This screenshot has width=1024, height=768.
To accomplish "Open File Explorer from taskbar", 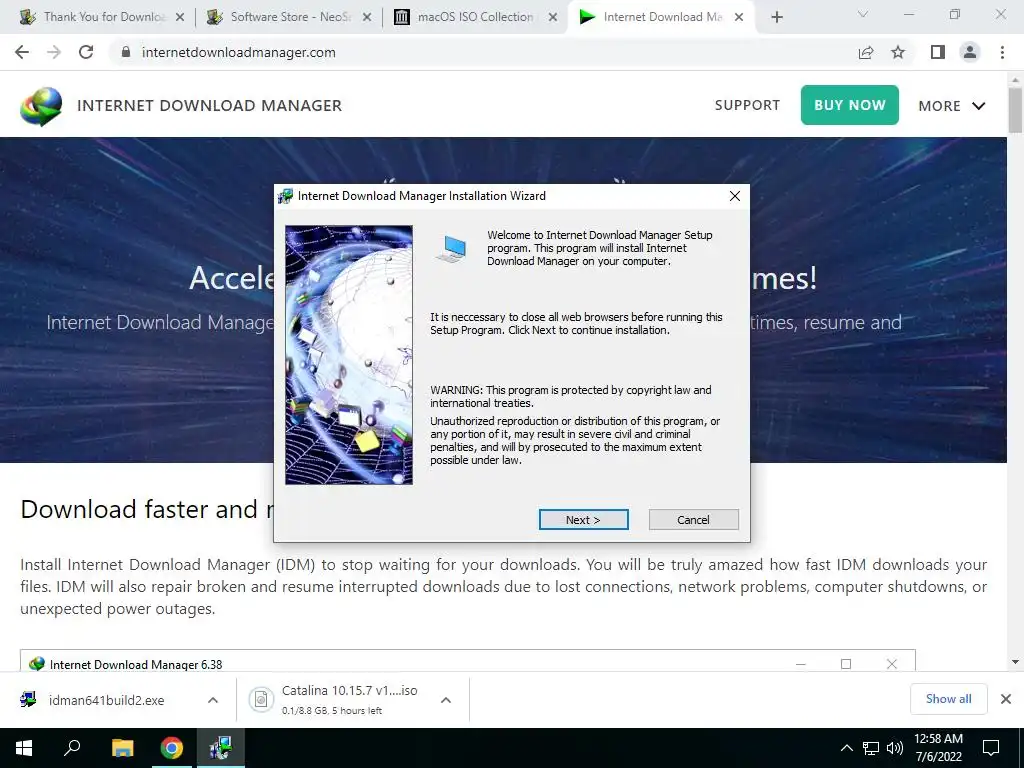I will (x=122, y=748).
